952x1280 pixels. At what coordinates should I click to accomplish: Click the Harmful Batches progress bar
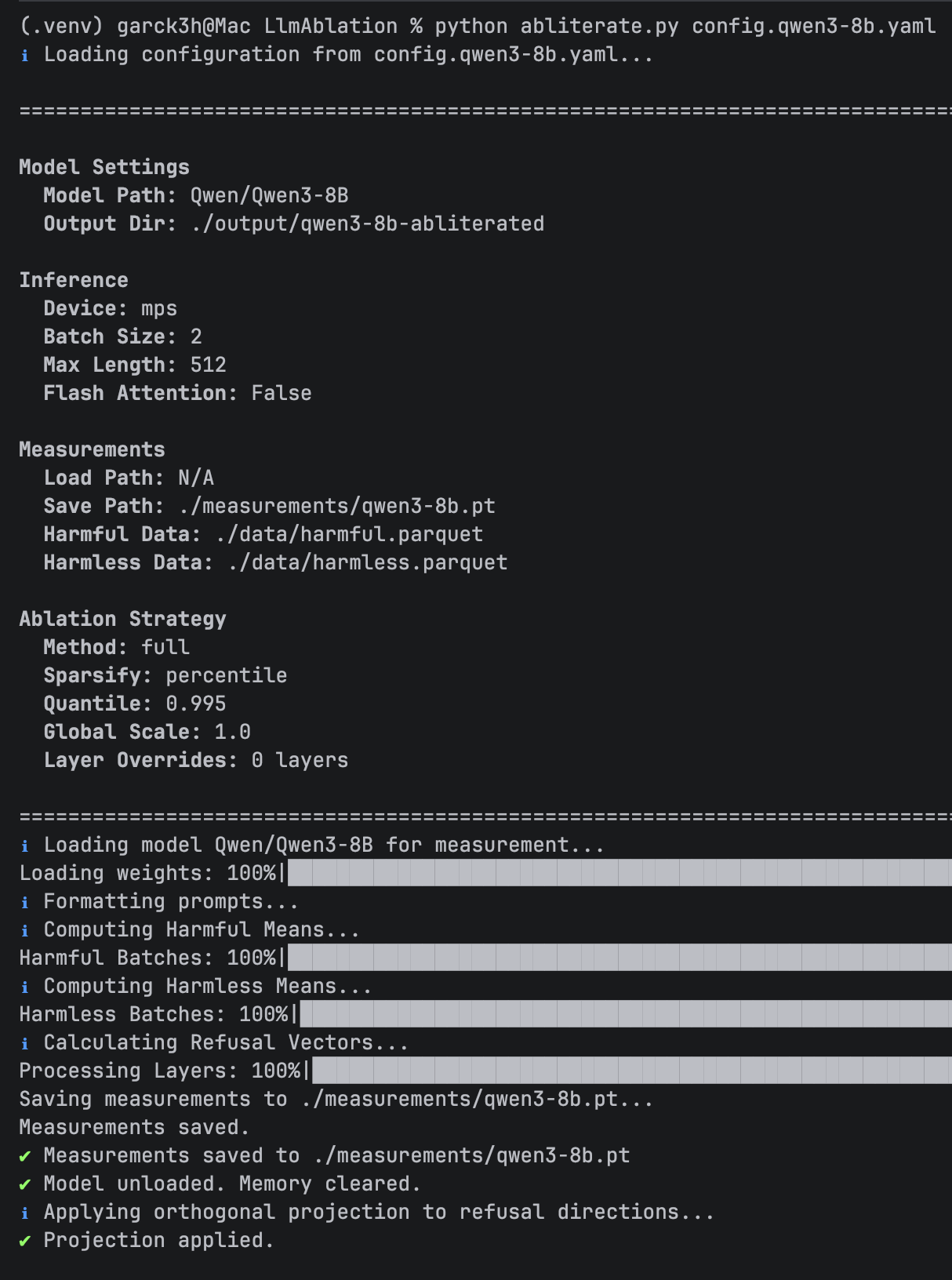620,958
